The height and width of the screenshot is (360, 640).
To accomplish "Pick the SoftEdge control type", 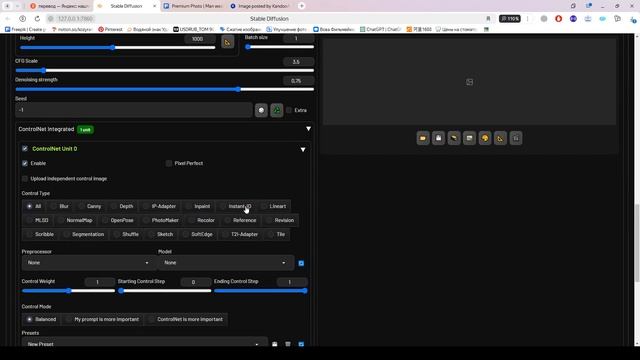I will click(198, 235).
